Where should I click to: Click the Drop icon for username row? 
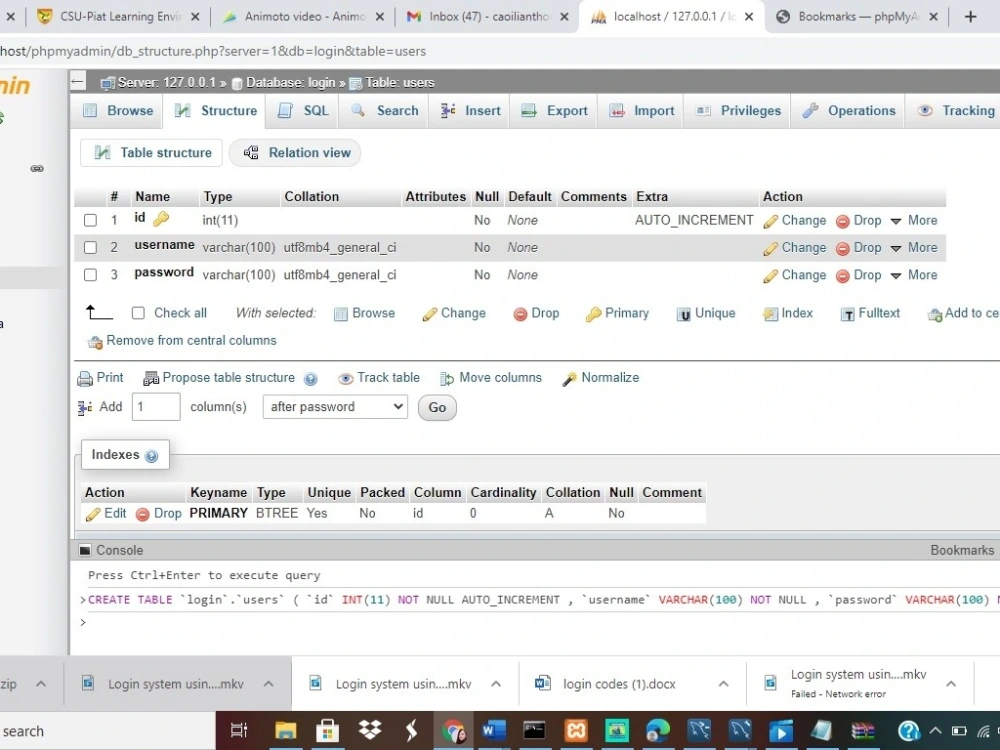[x=842, y=248]
